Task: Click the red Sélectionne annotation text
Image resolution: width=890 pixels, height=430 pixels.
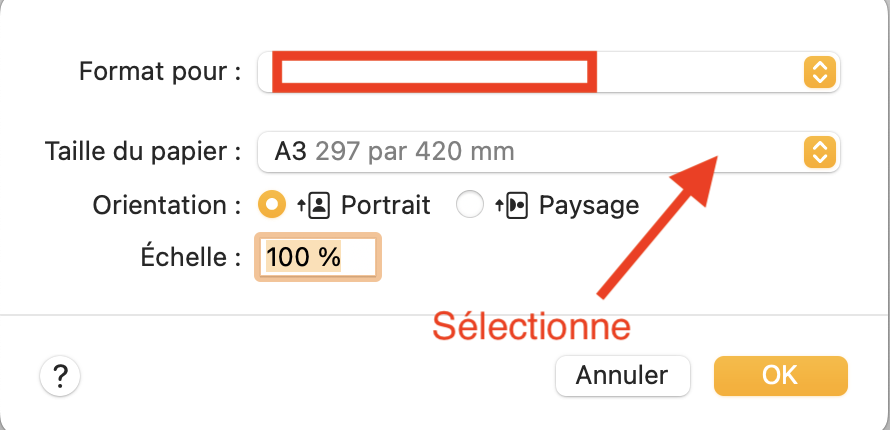Action: 531,326
